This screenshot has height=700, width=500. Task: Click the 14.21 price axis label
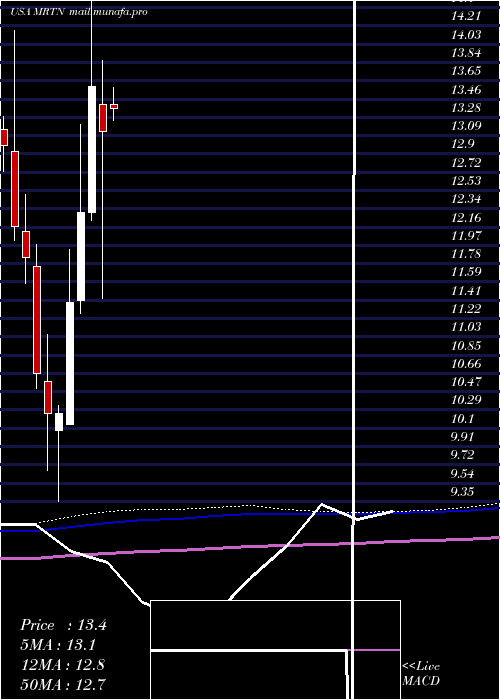pyautogui.click(x=466, y=17)
